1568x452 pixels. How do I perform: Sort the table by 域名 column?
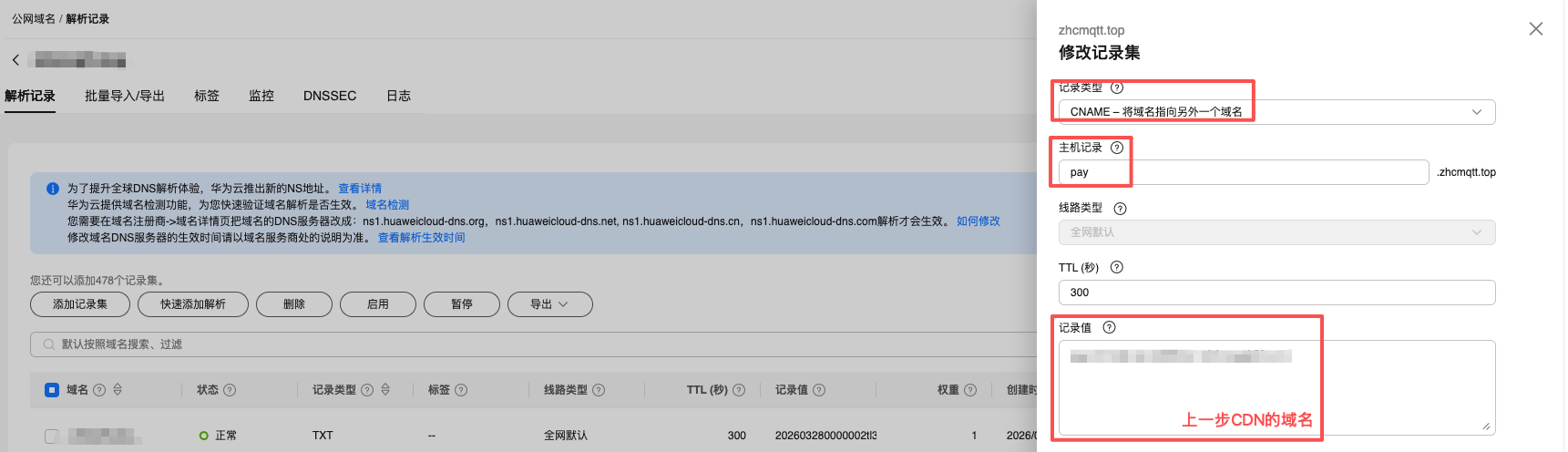(x=118, y=390)
